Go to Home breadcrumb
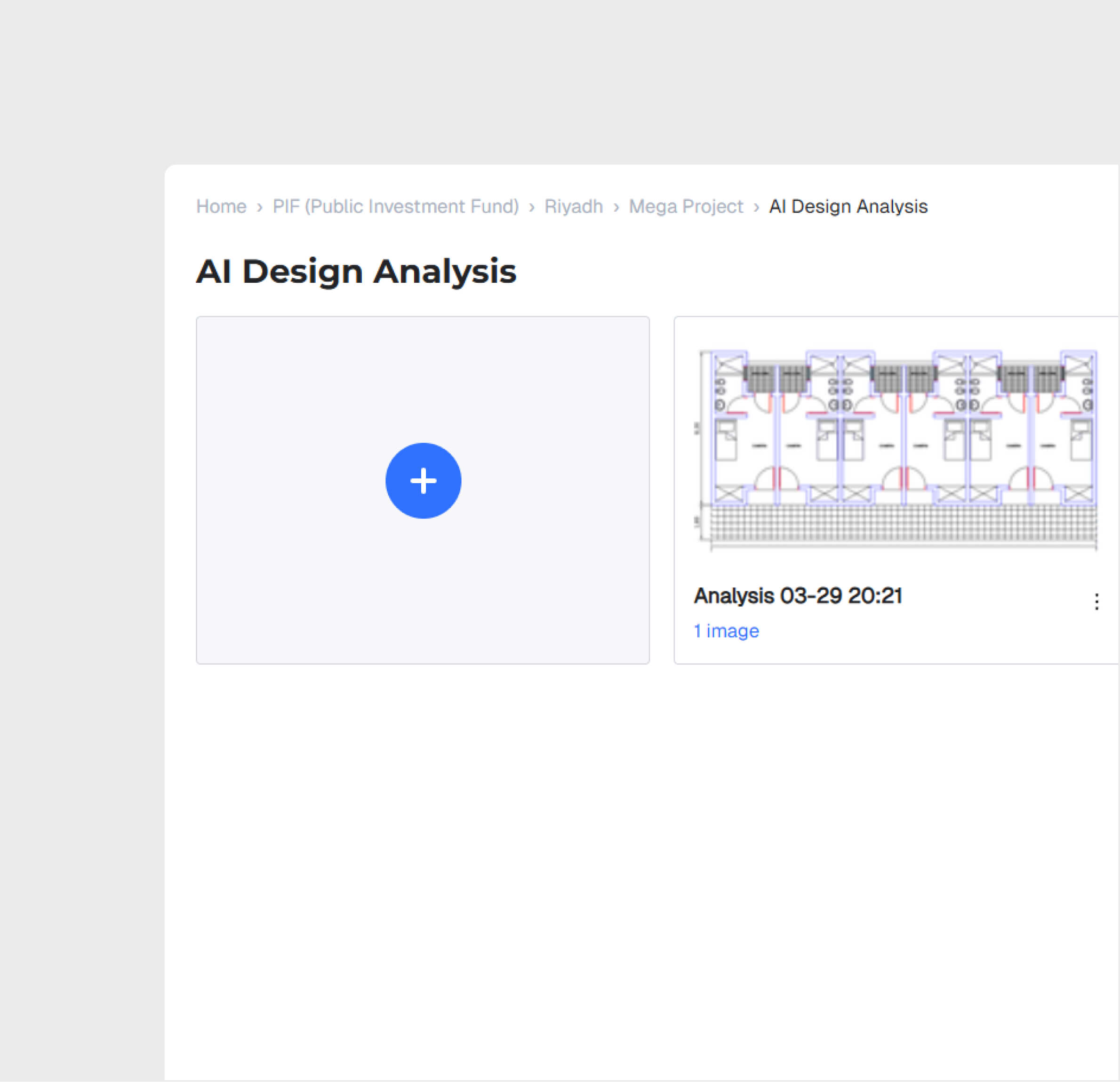This screenshot has height=1082, width=1120. pos(221,206)
